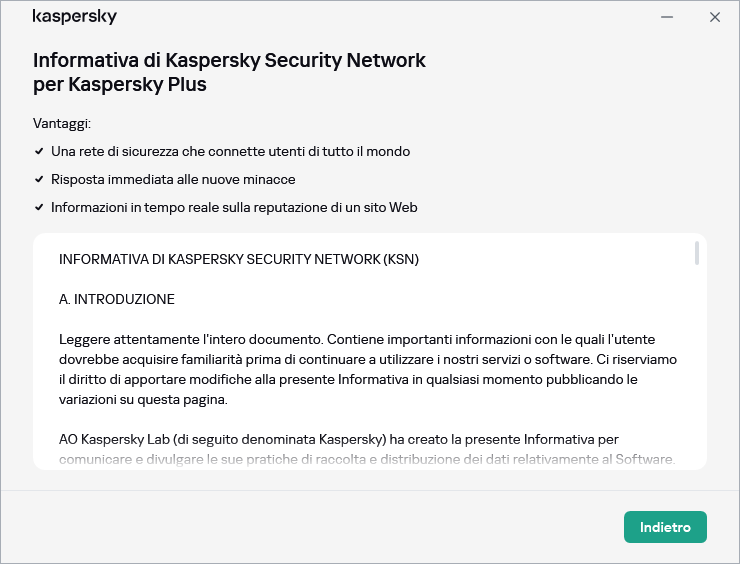Click the scrollbar track below the thumb
The image size is (740, 564).
tap(696, 380)
